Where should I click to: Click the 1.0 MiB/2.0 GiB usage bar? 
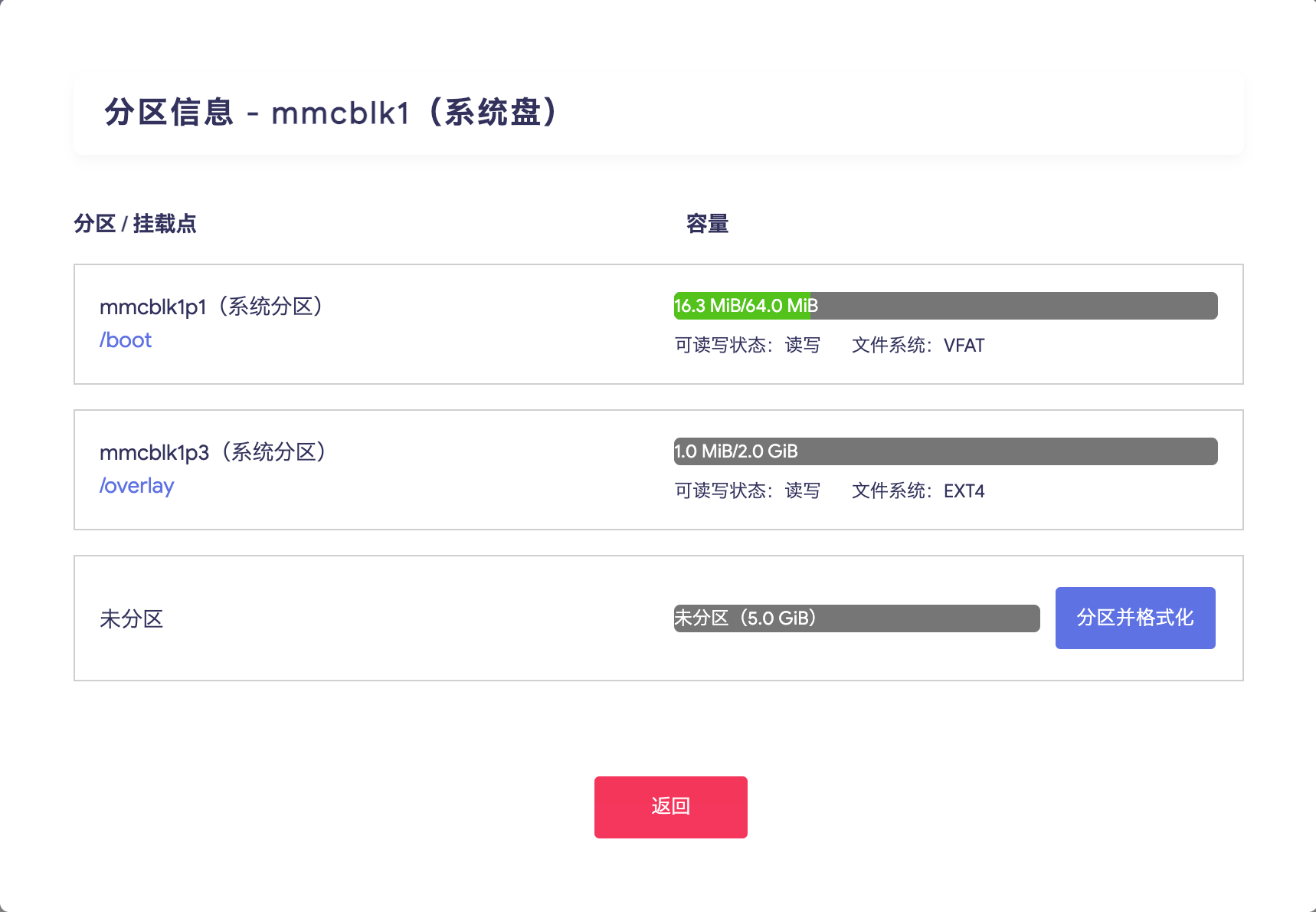click(x=945, y=451)
